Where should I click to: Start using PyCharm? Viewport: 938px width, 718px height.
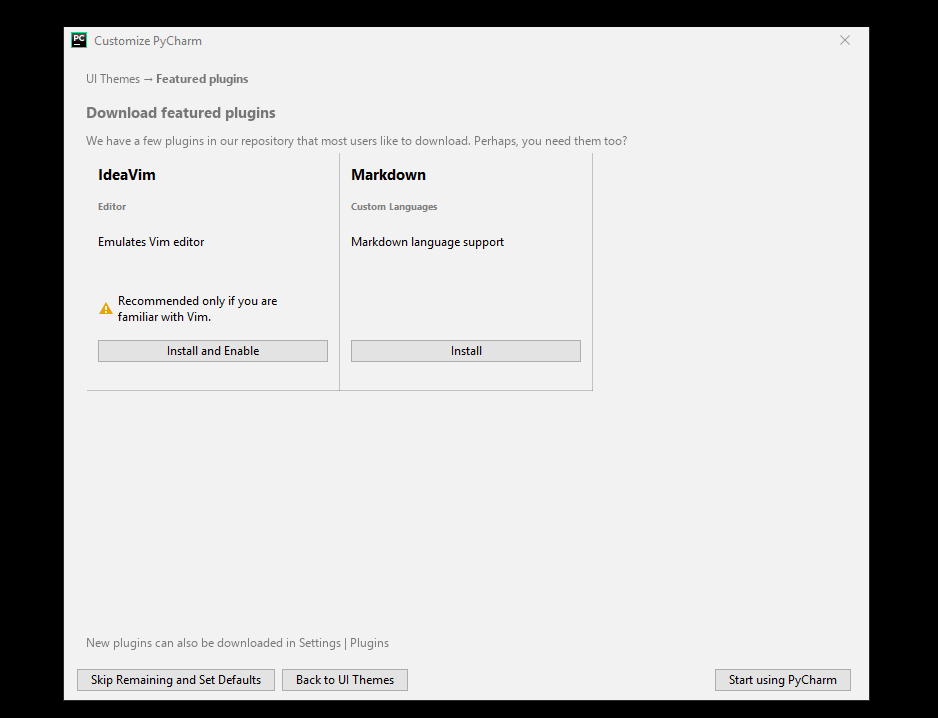pos(782,680)
